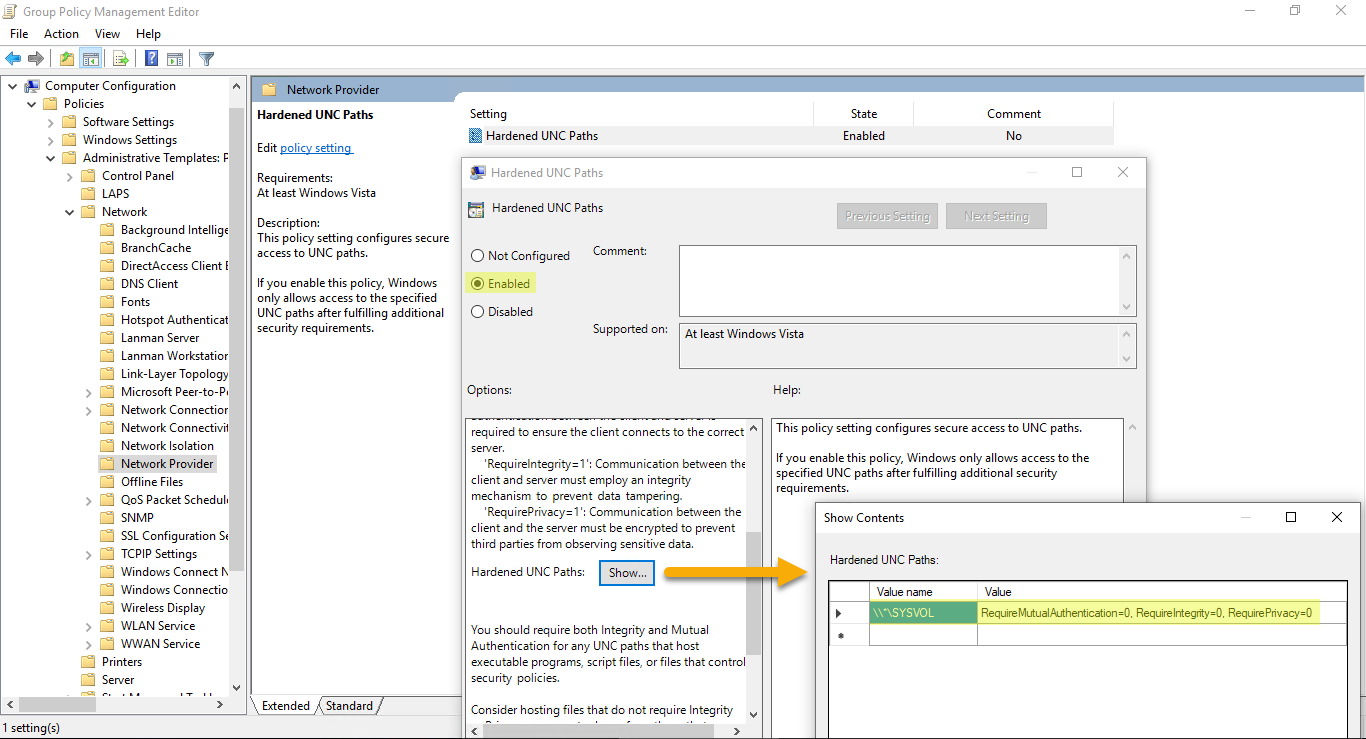The height and width of the screenshot is (739, 1366).
Task: Click the tree pane vertical scrollbar
Action: [237, 340]
